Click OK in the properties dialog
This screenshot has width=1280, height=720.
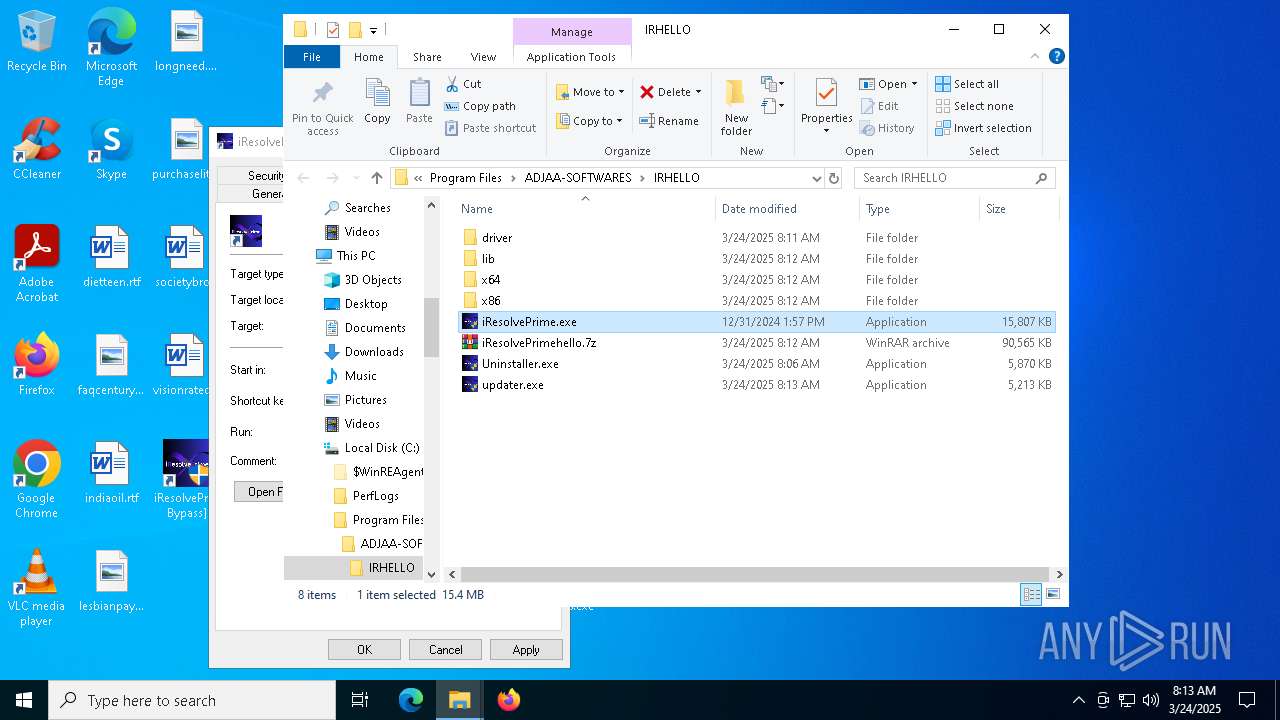tap(364, 650)
